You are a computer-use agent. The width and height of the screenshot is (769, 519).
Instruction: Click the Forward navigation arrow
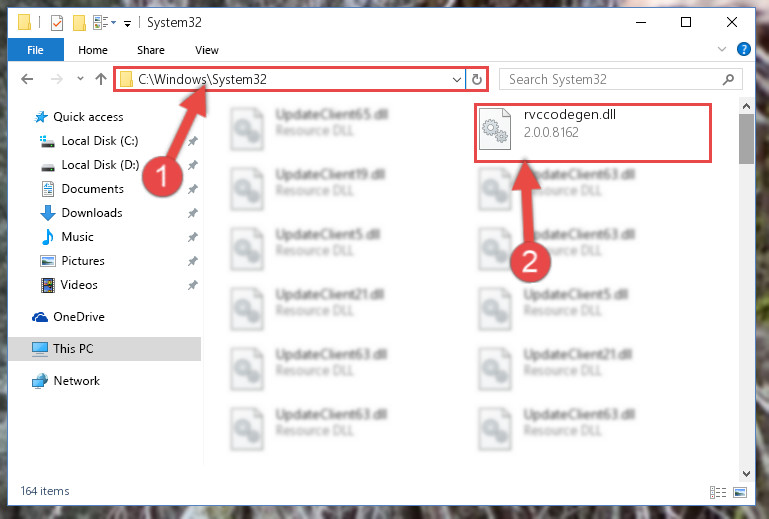56,79
